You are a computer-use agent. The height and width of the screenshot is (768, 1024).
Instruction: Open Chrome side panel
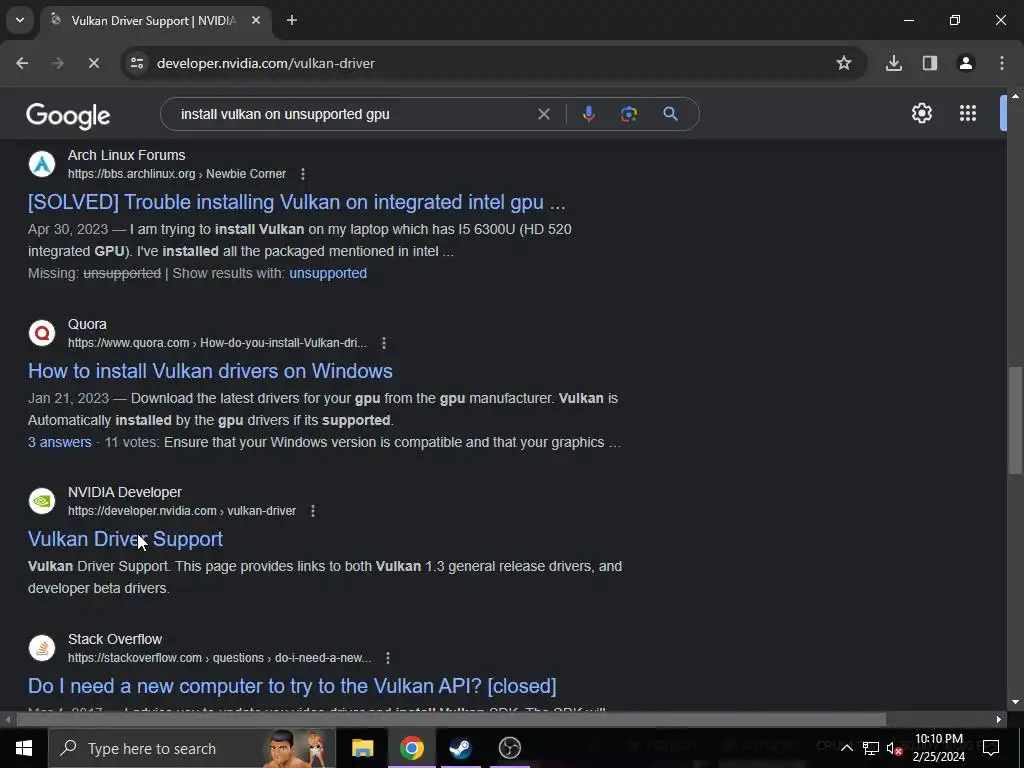tap(930, 63)
